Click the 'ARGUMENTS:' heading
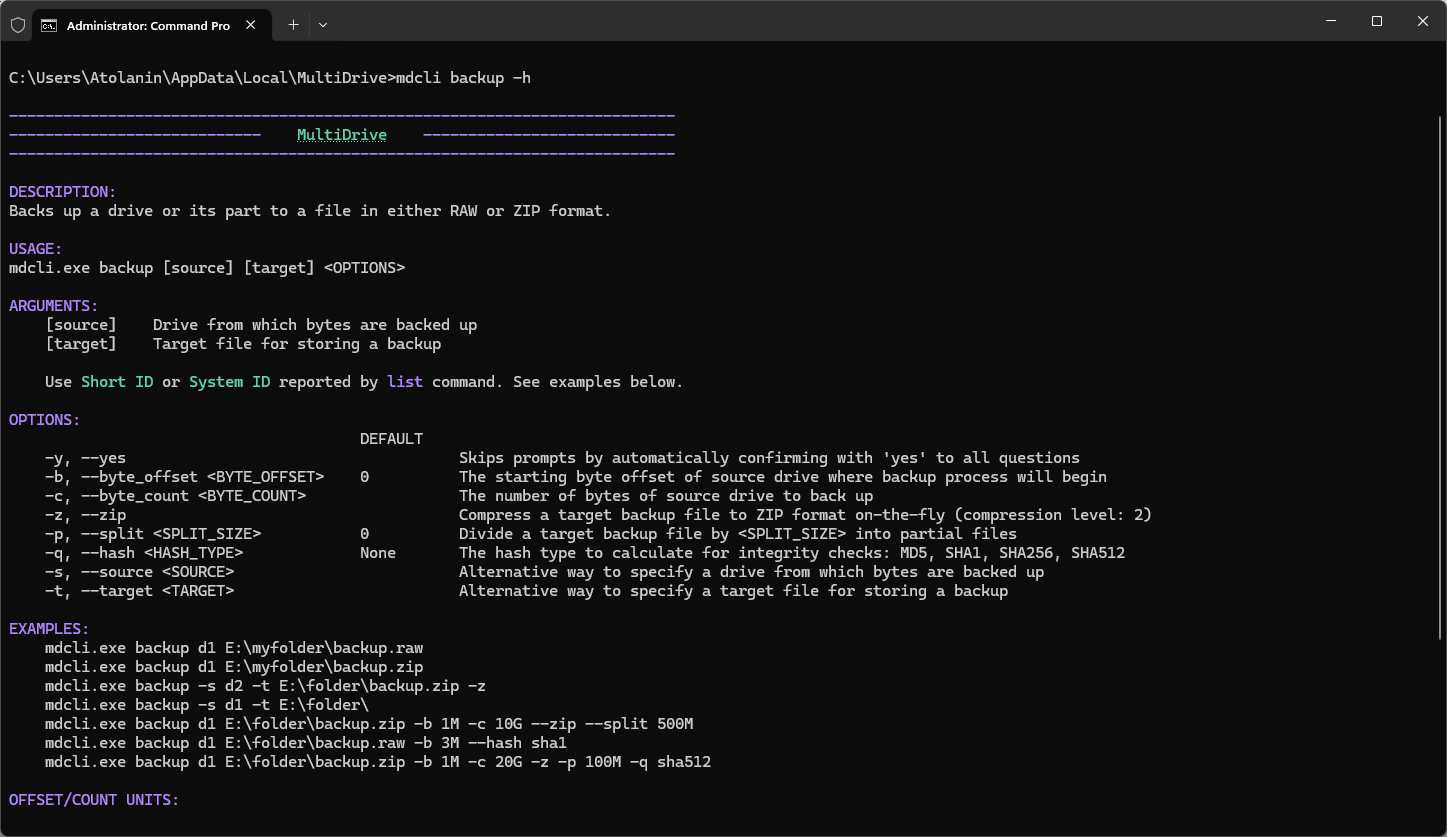The width and height of the screenshot is (1447, 837). click(x=54, y=306)
